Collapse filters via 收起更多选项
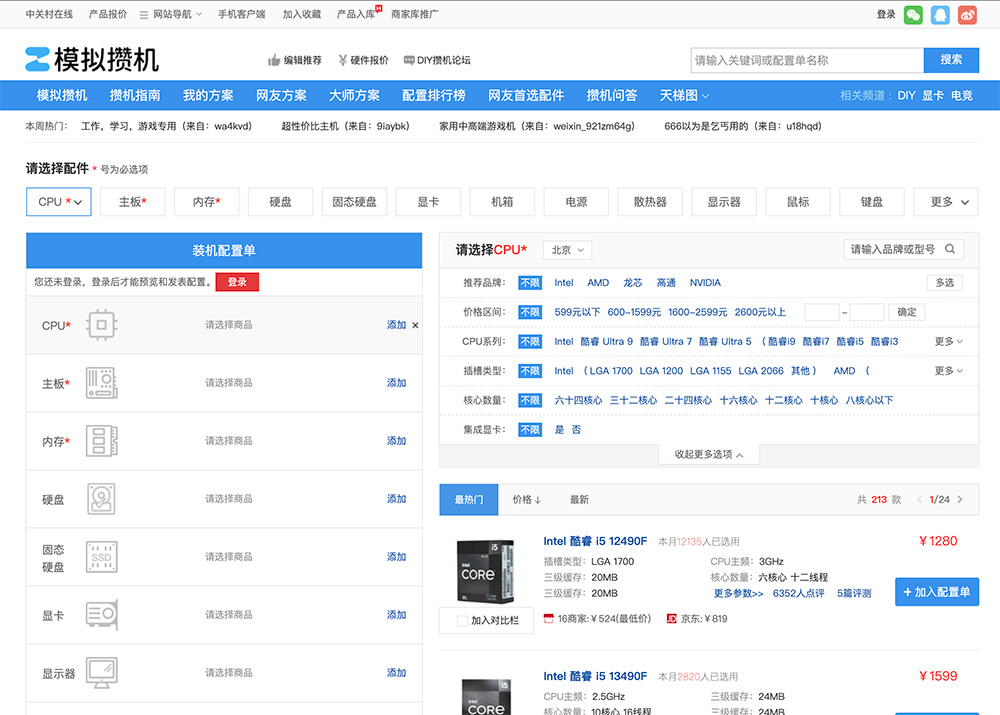 click(709, 455)
